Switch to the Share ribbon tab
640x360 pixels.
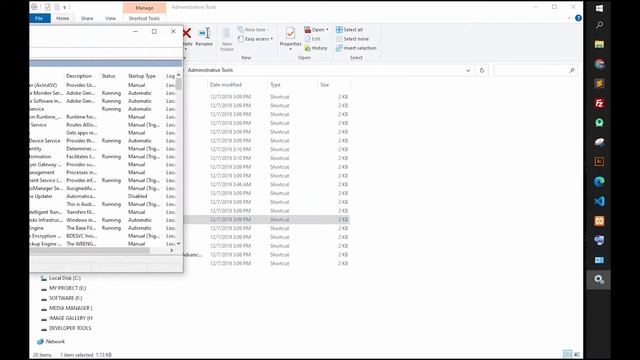(x=87, y=18)
